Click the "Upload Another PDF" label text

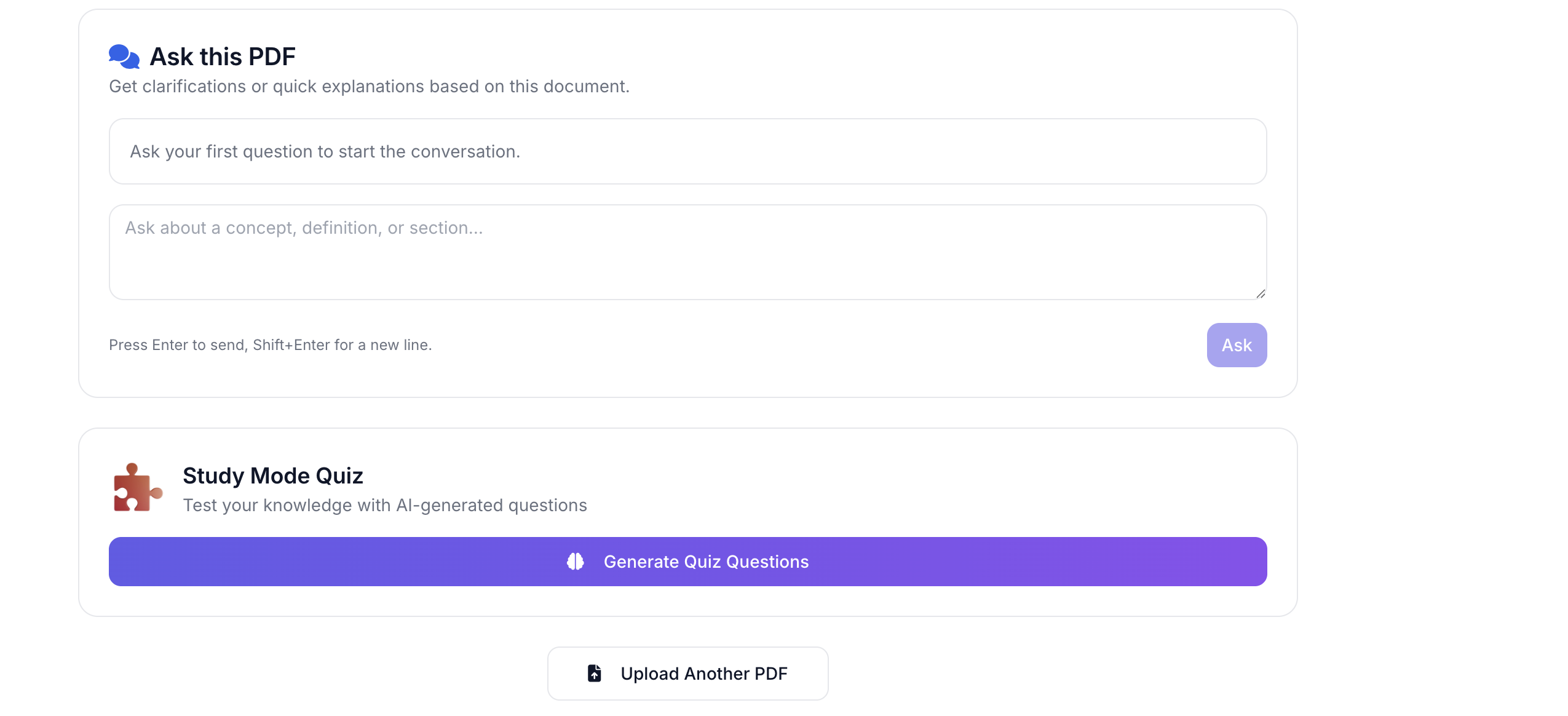pyautogui.click(x=703, y=674)
